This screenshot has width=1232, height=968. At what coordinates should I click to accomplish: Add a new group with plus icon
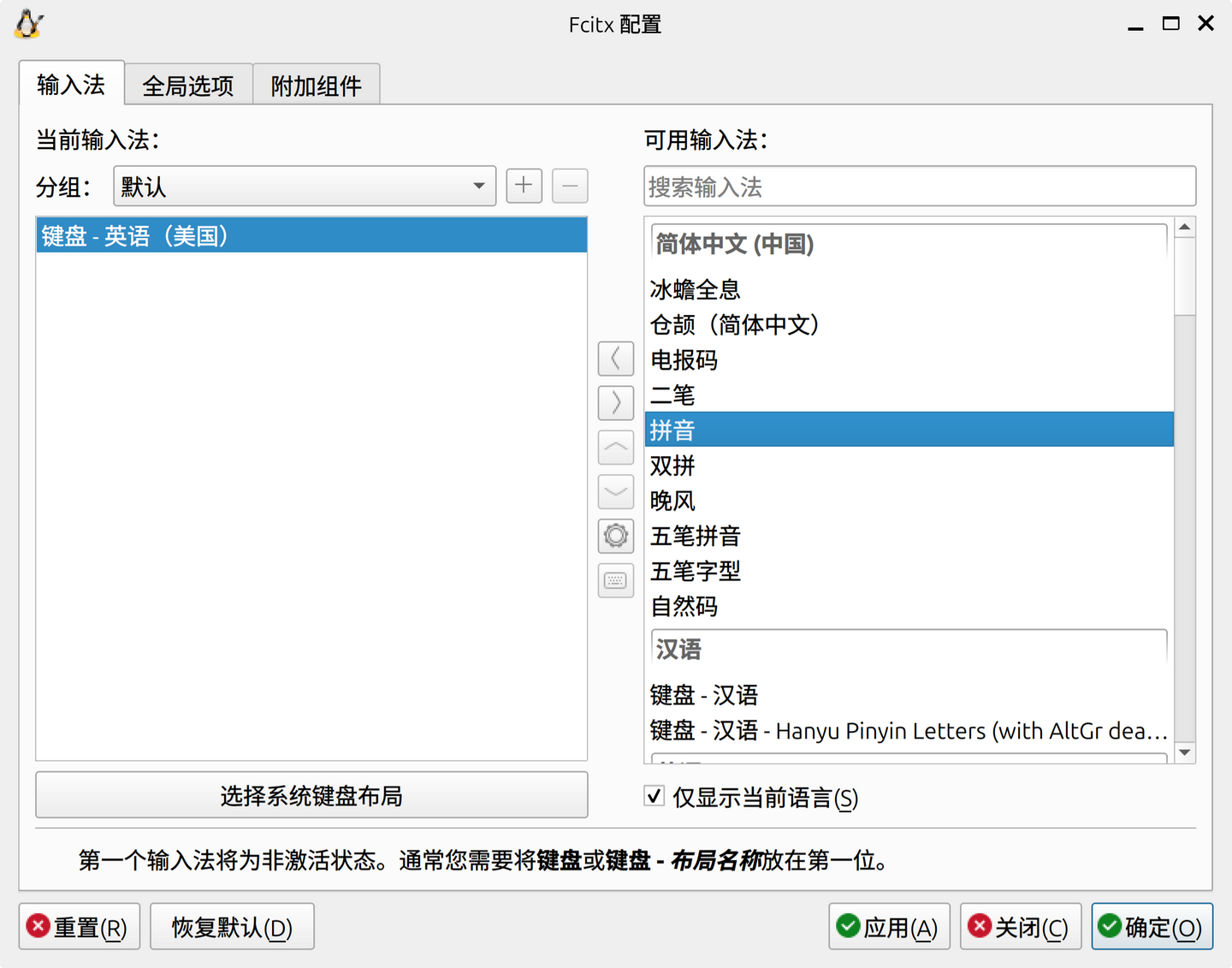tap(524, 186)
